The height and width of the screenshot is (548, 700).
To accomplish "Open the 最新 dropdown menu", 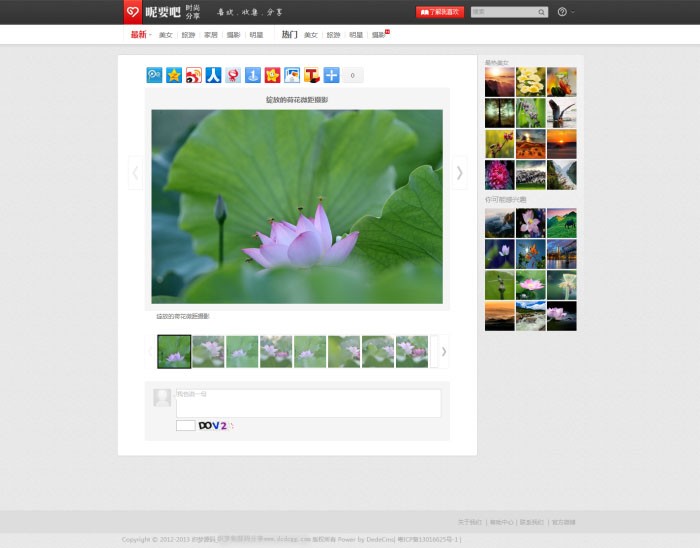I will (x=141, y=34).
